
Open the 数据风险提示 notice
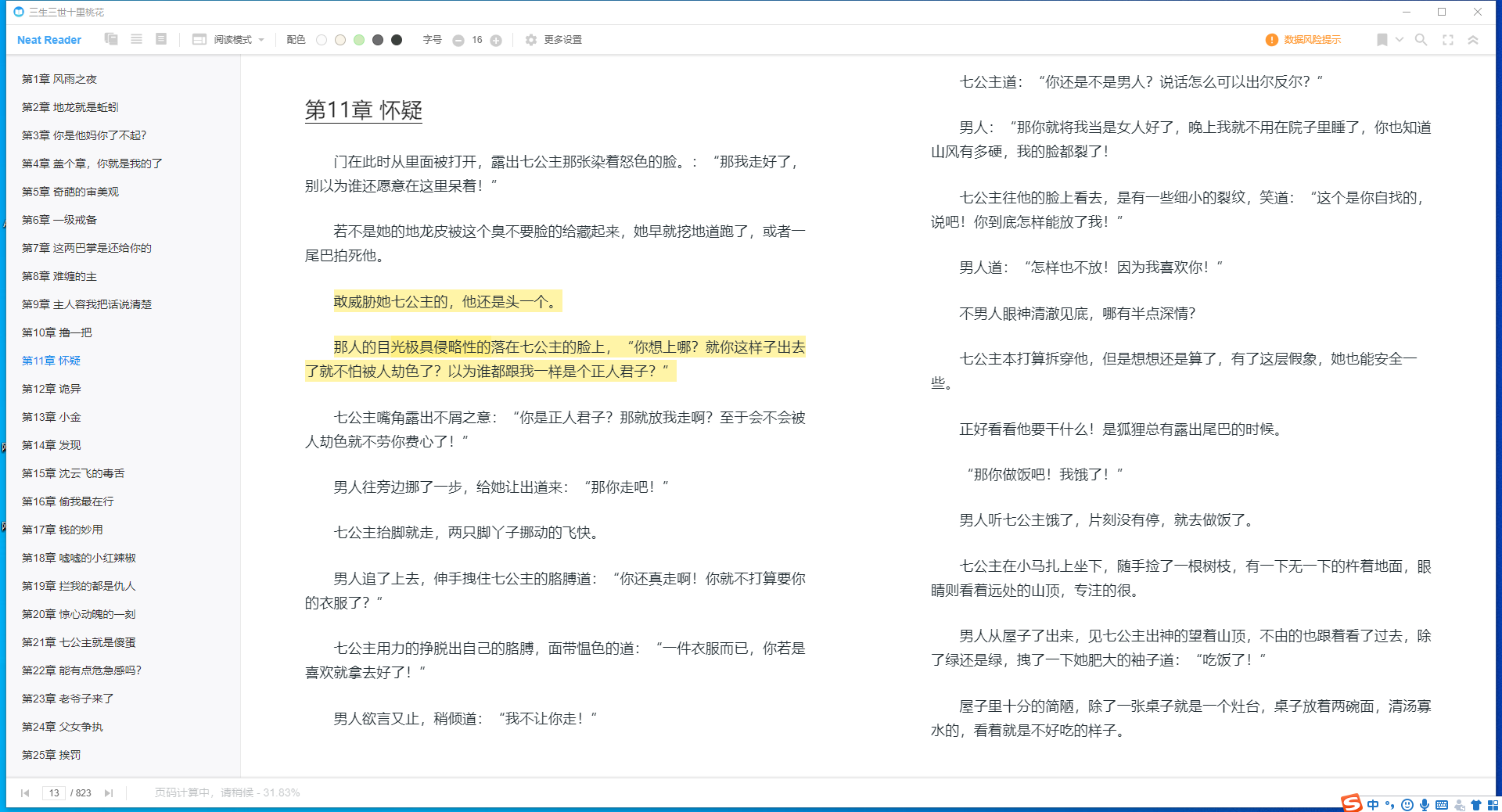(x=1312, y=40)
